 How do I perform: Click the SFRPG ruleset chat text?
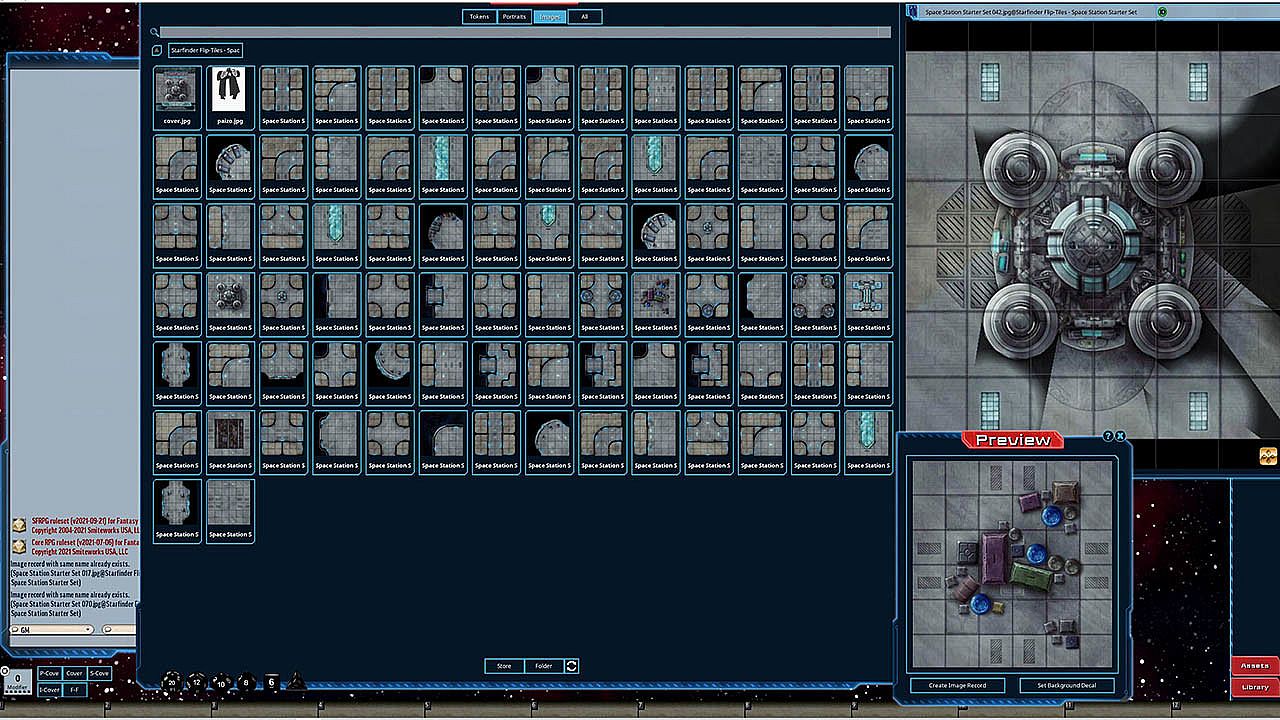pyautogui.click(x=84, y=525)
